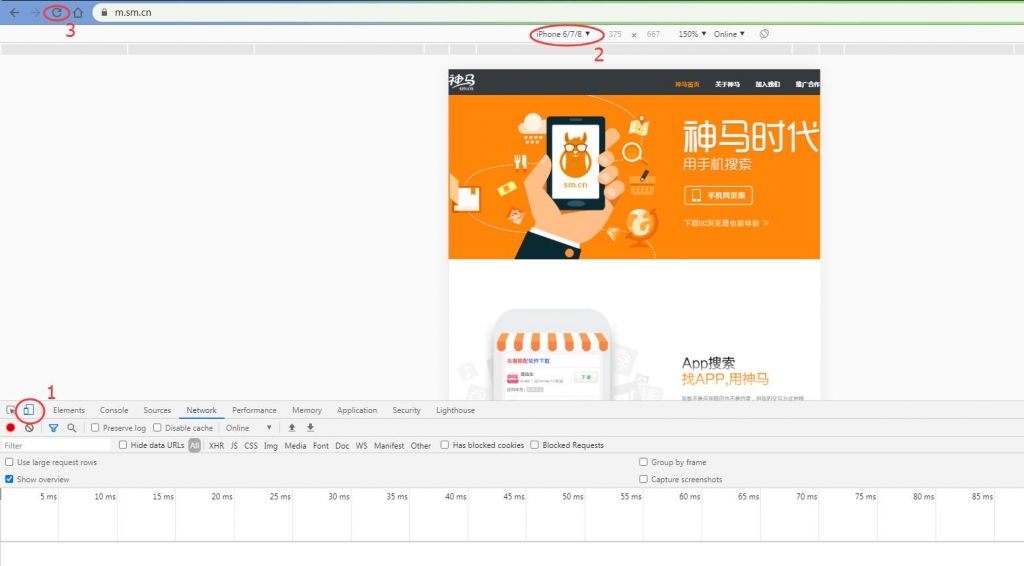Click the browser reload button
This screenshot has height=566, width=1024.
pos(57,12)
